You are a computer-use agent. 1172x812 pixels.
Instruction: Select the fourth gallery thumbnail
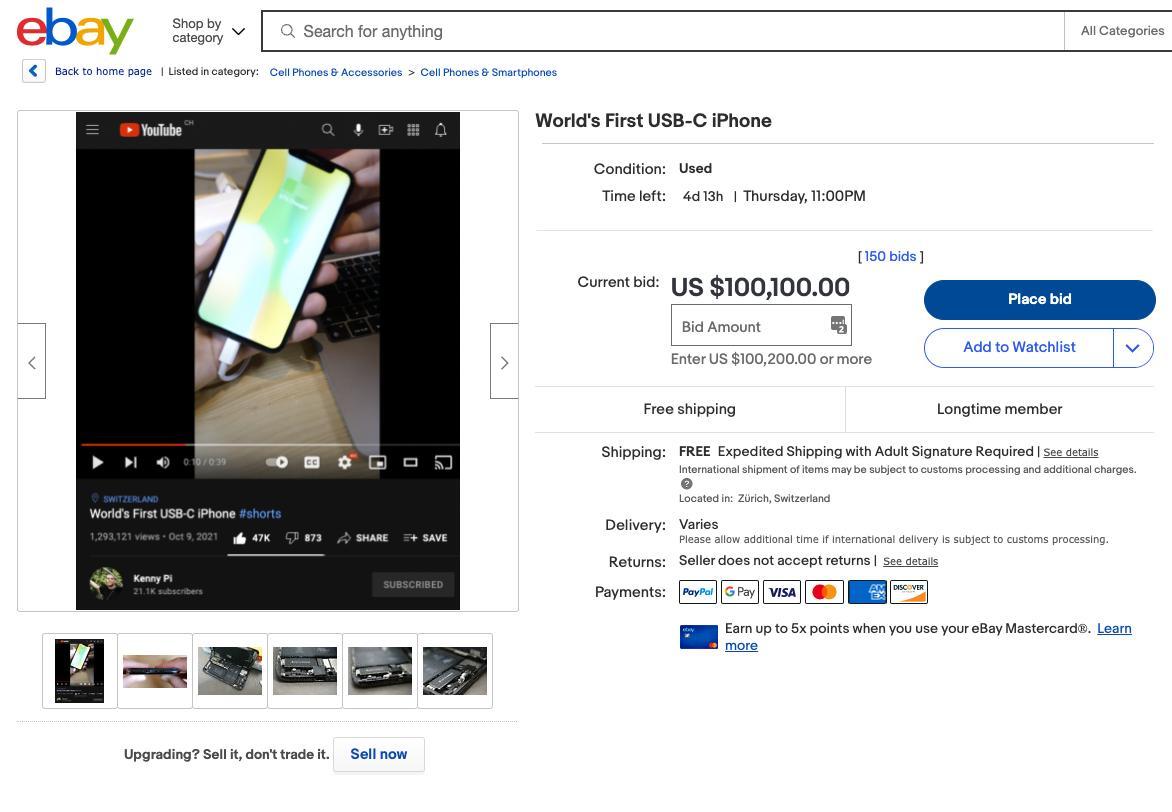(305, 671)
